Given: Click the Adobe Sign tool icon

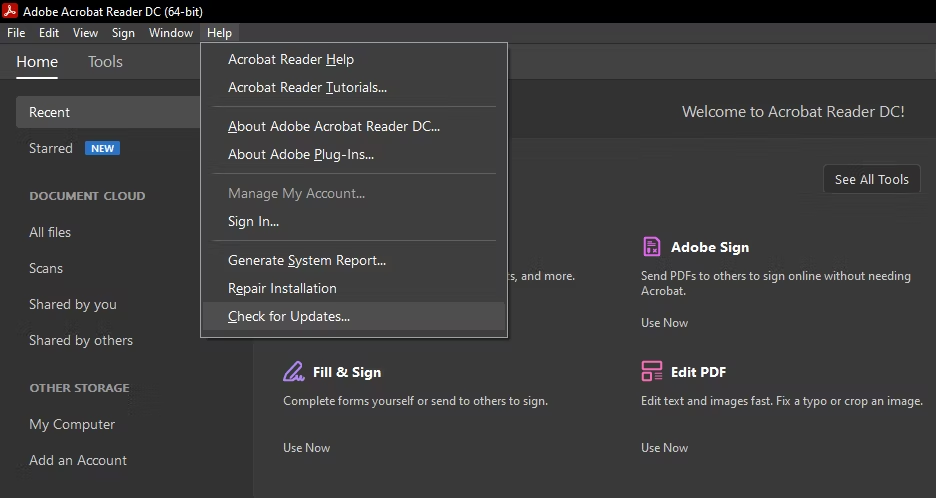Looking at the screenshot, I should tap(652, 247).
